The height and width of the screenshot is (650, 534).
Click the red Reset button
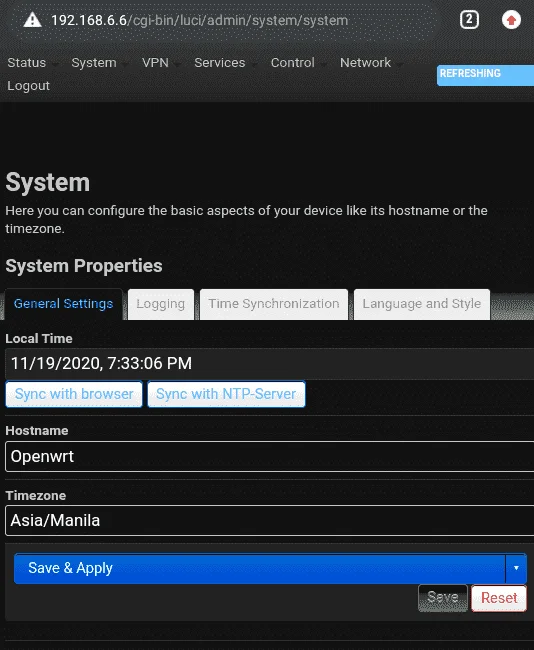coord(499,598)
